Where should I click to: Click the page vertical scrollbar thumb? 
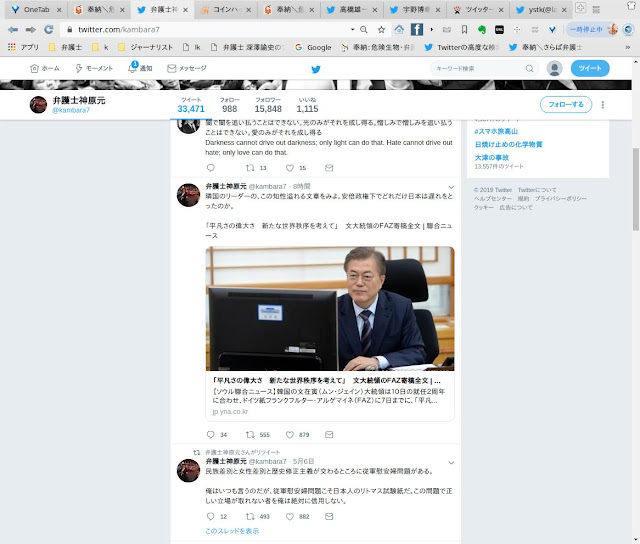(636, 189)
